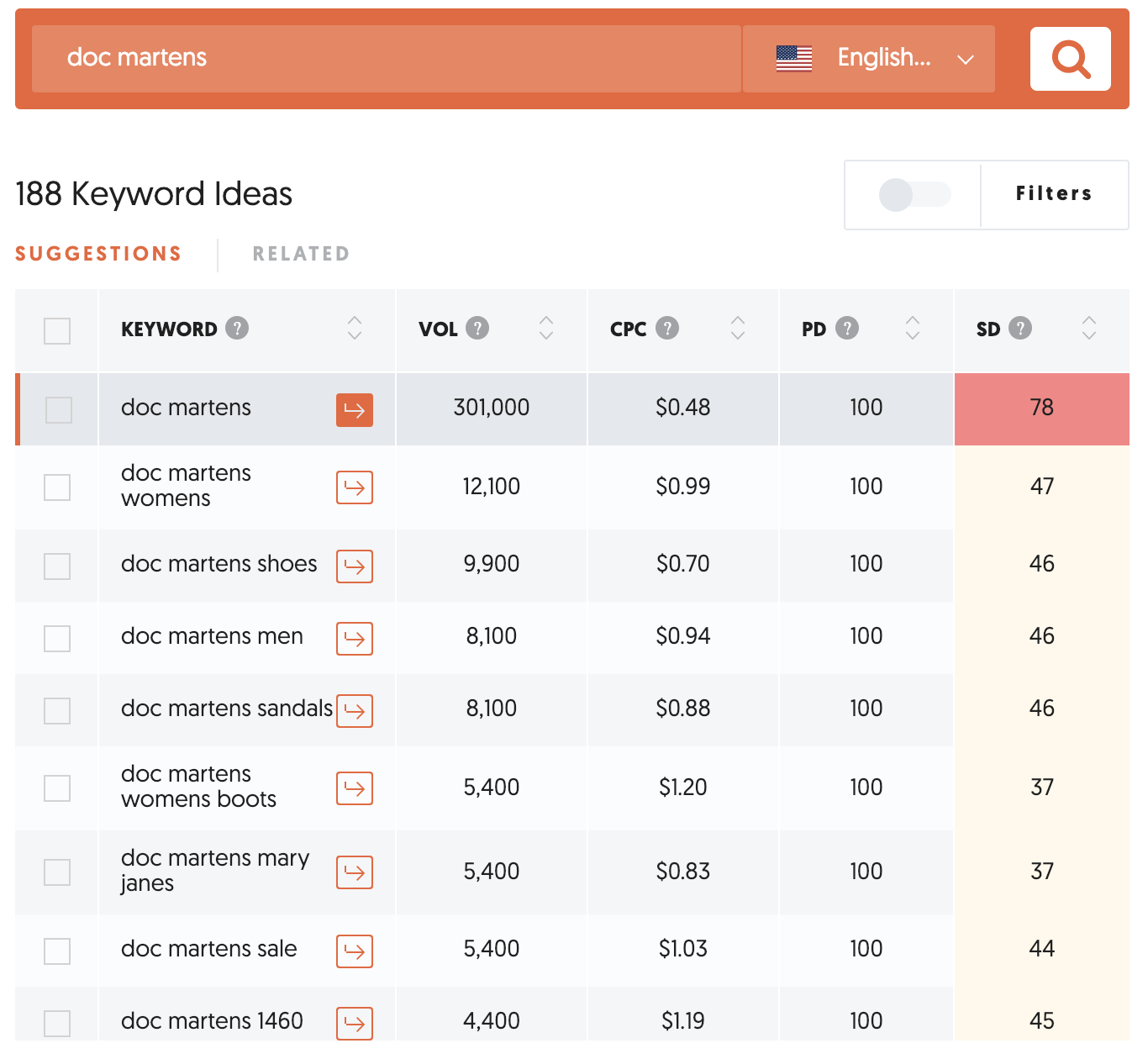Screen dimensions: 1148x1059
Task: Click the orange magnifier search button
Action: [1070, 59]
